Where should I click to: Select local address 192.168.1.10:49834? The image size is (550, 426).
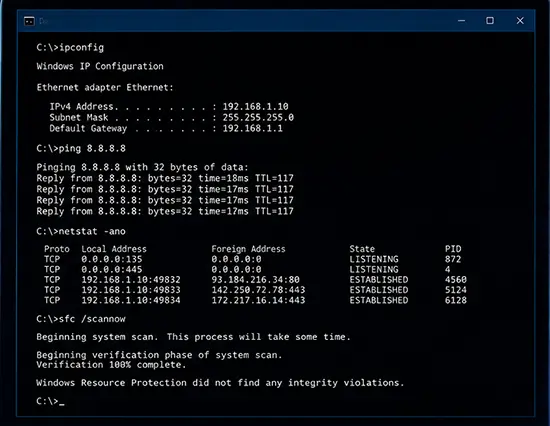[x=131, y=300]
